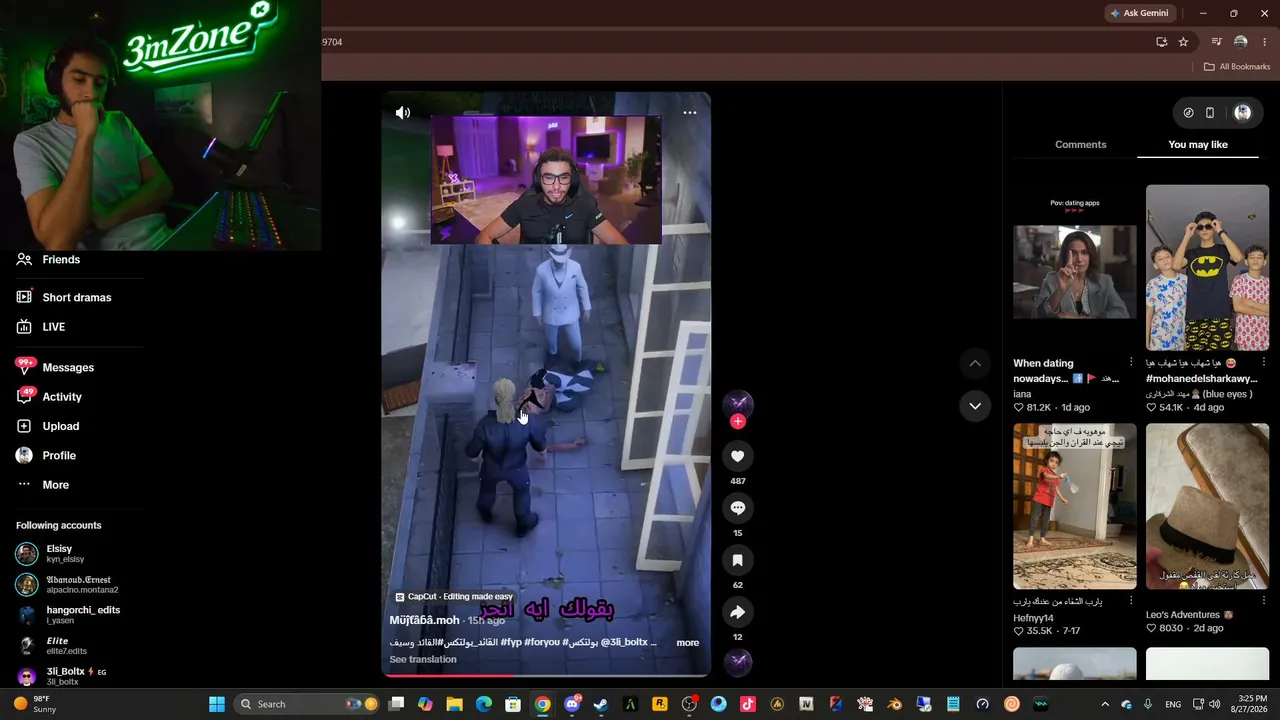Open options for the #mohanedelsharkawy card
The height and width of the screenshot is (720, 1280).
(x=1264, y=362)
